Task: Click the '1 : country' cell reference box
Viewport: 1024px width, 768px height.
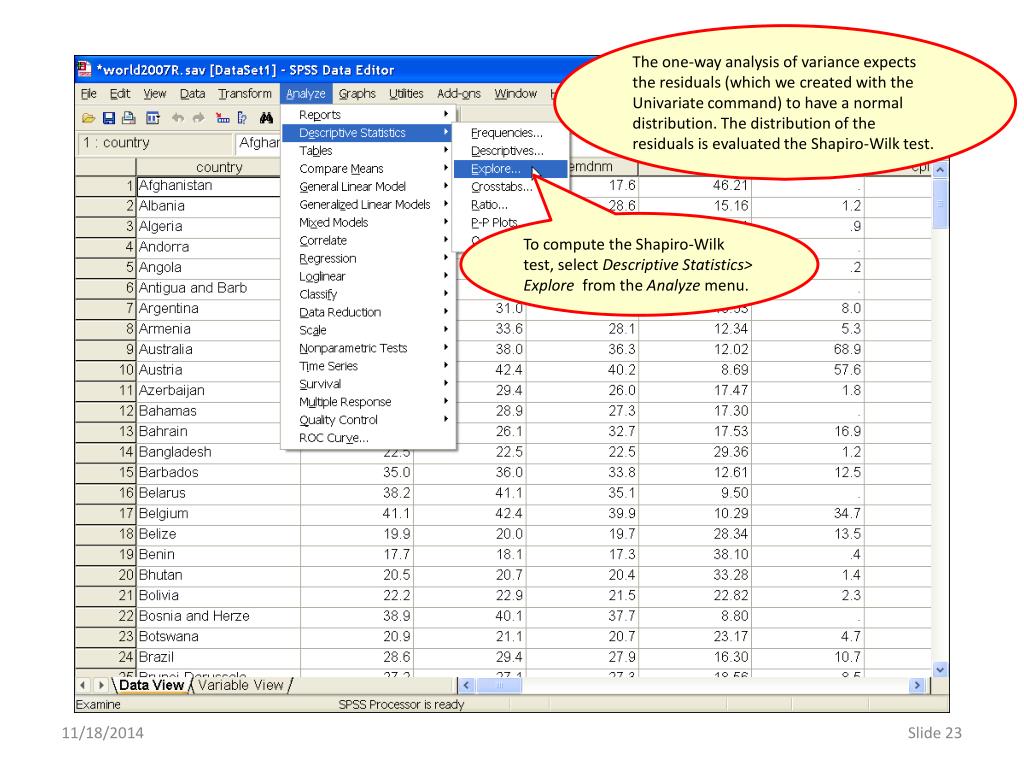Action: (155, 143)
